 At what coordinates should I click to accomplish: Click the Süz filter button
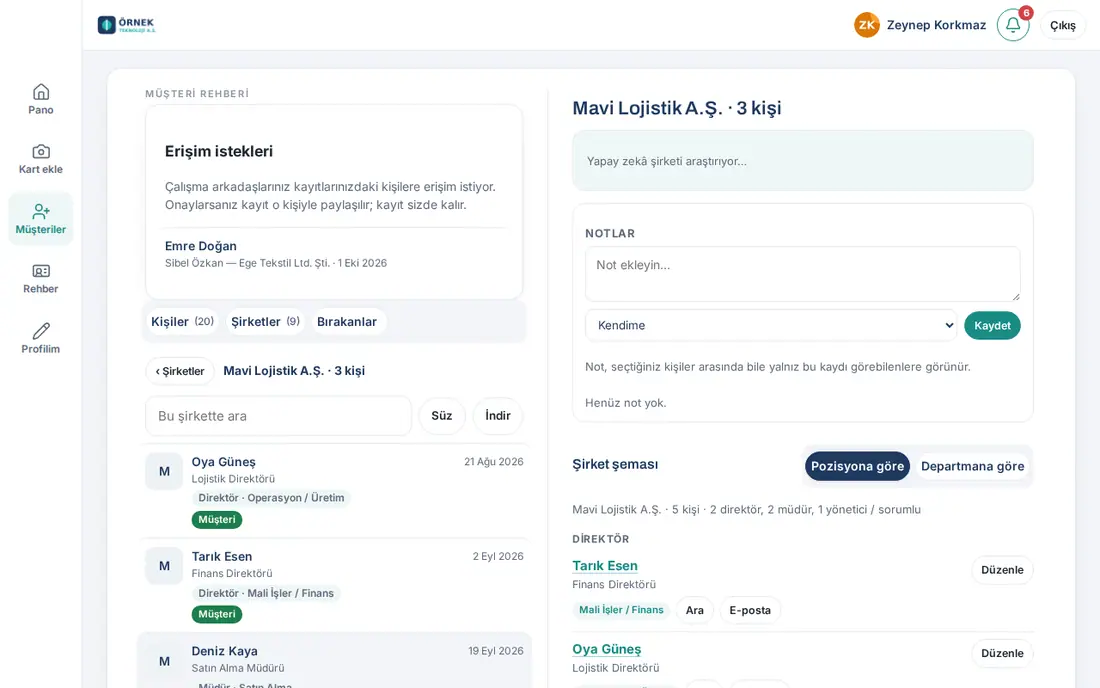click(442, 416)
